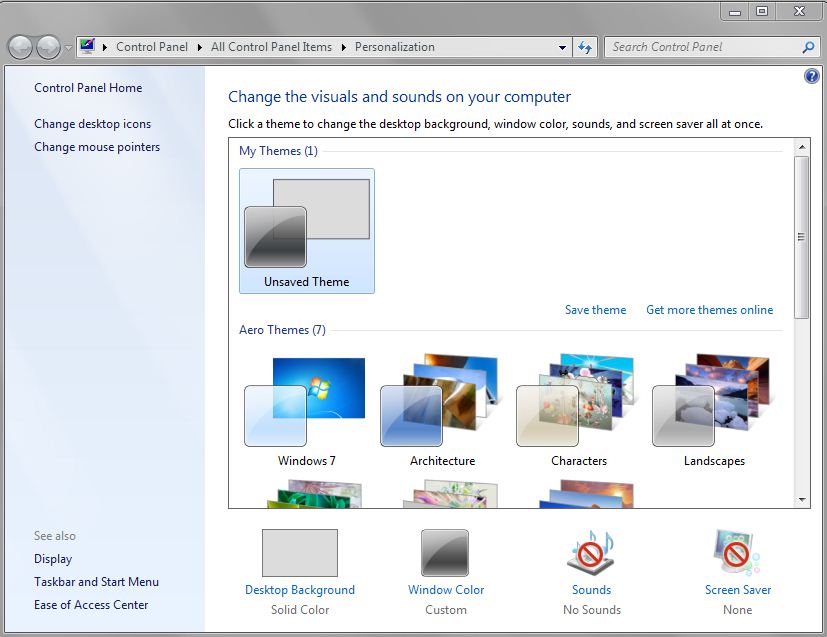Open Display under See also
Viewport: 827px width, 637px height.
[53, 559]
